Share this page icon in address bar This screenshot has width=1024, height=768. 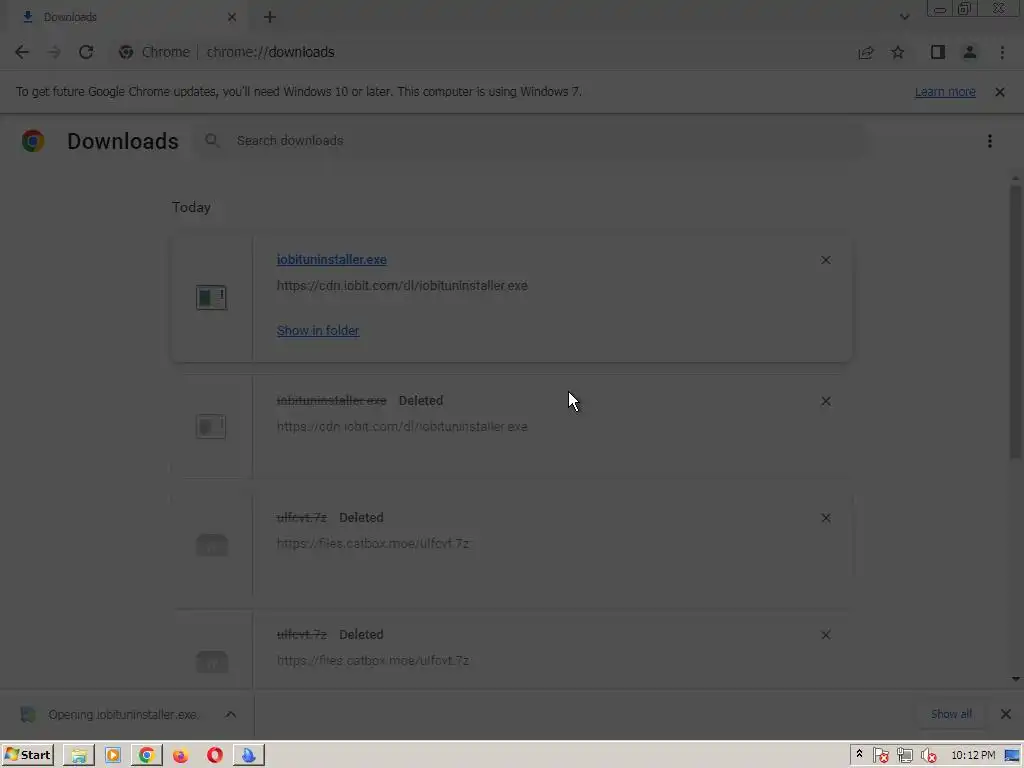click(x=865, y=52)
